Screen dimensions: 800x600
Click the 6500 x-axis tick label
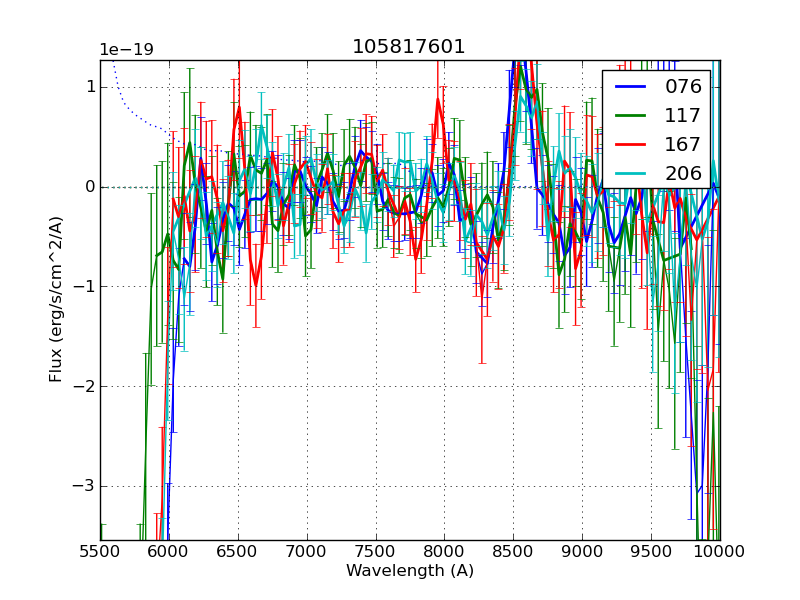point(238,551)
